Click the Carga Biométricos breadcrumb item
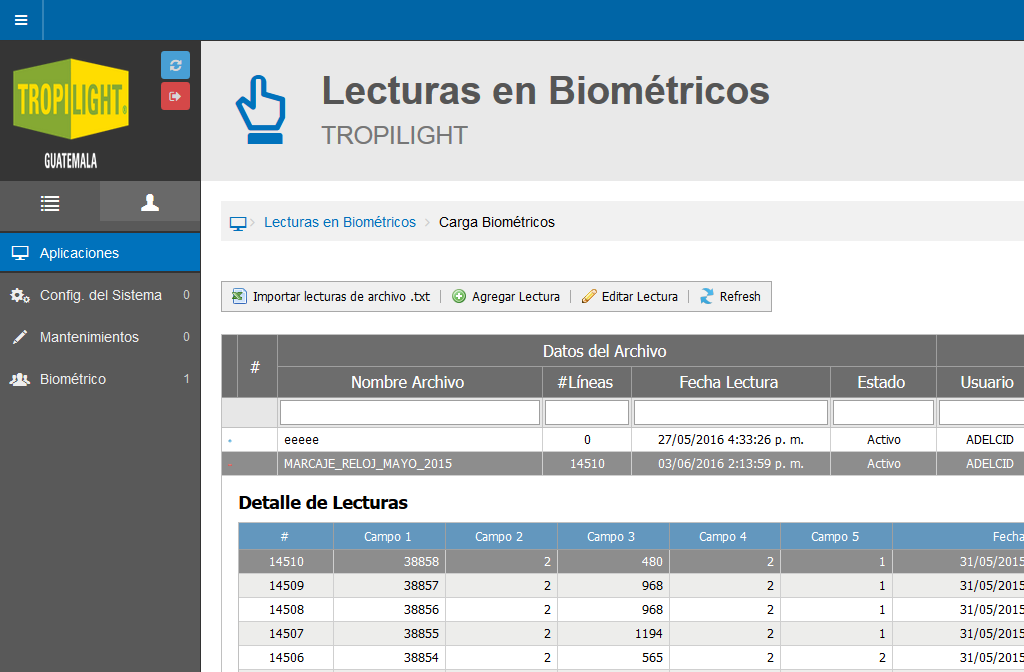Image resolution: width=1024 pixels, height=672 pixels. tap(496, 222)
